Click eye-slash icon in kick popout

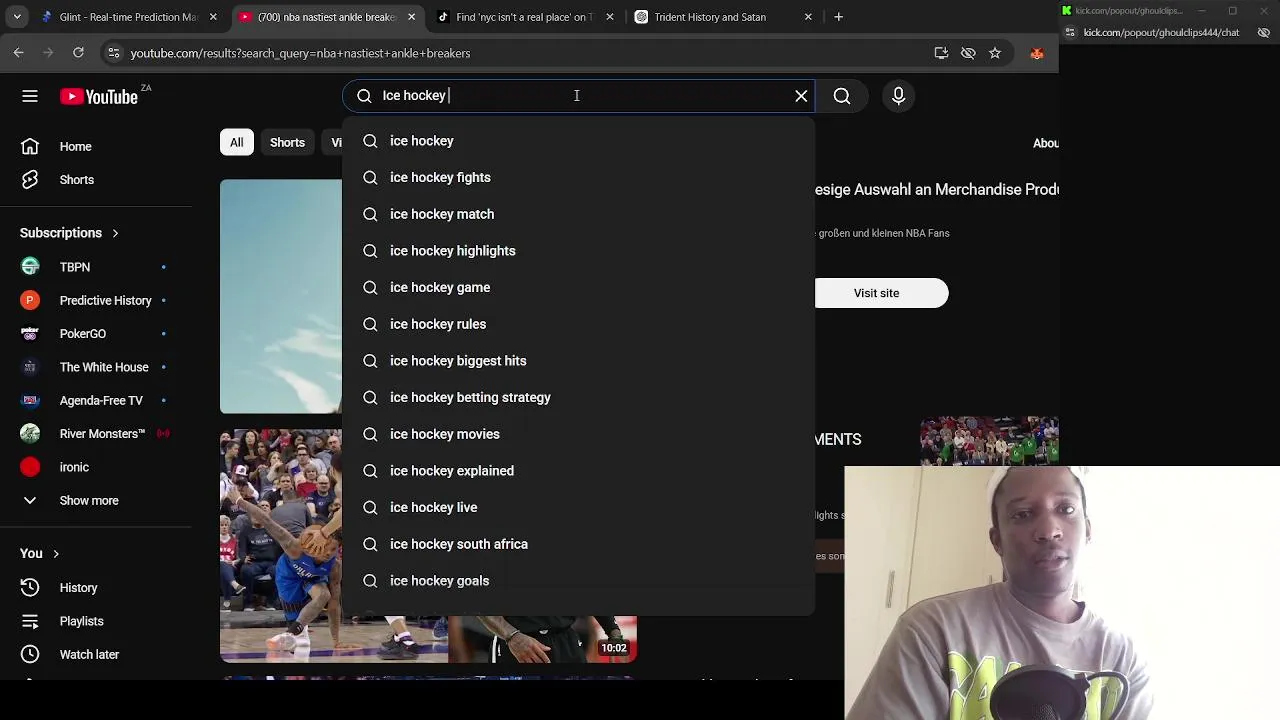1264,32
